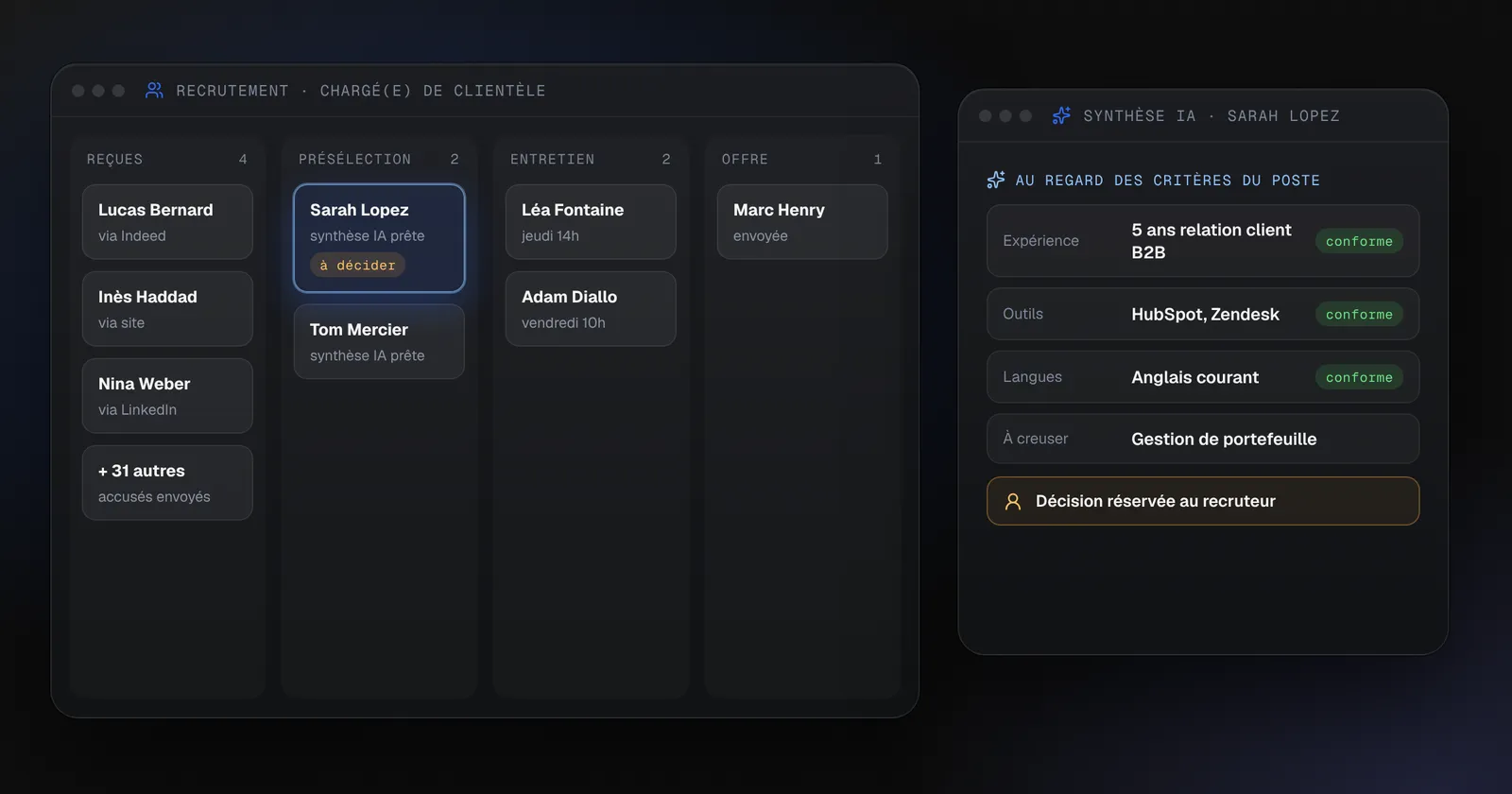Click 'vendredi 10h' under Adam Diallo

[x=563, y=322]
